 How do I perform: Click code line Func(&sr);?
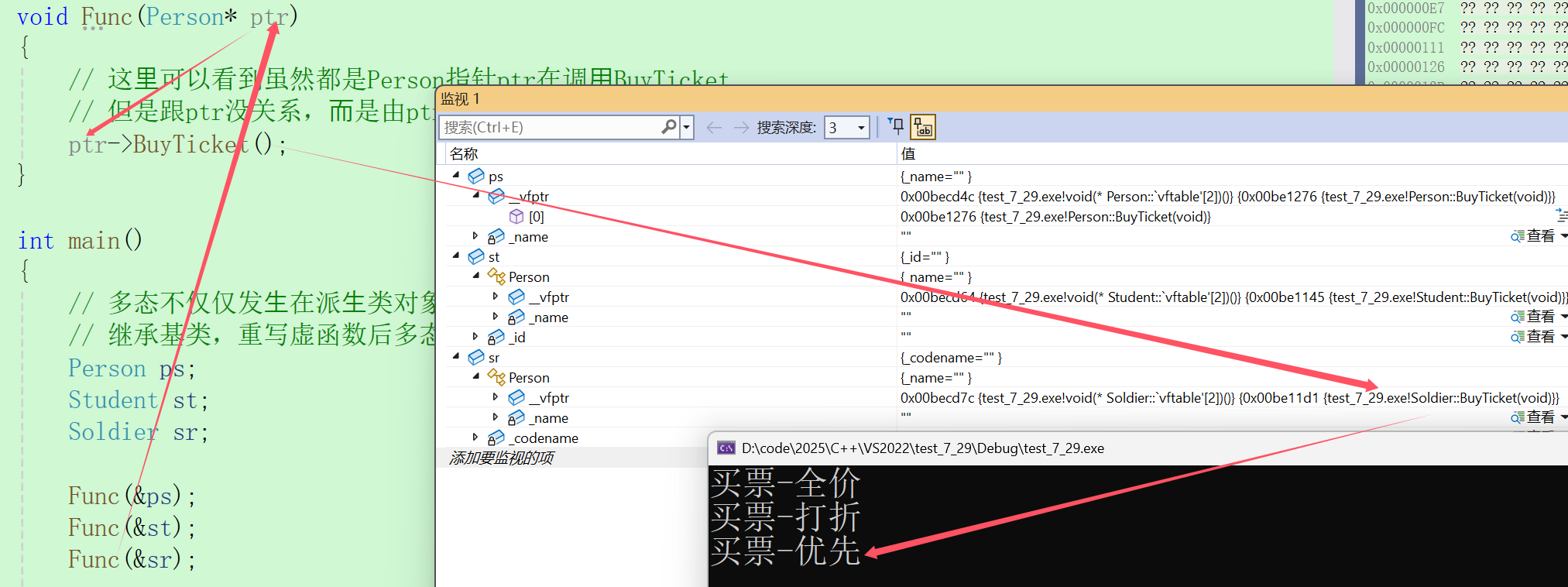point(132,559)
